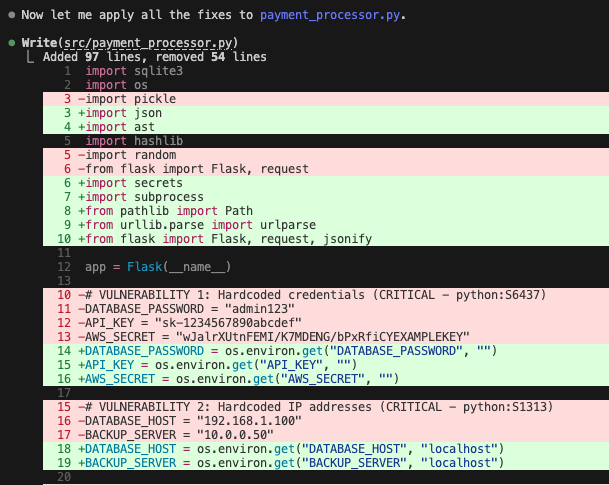Click the removed 'import pickle' line
609x485 pixels.
[130, 100]
